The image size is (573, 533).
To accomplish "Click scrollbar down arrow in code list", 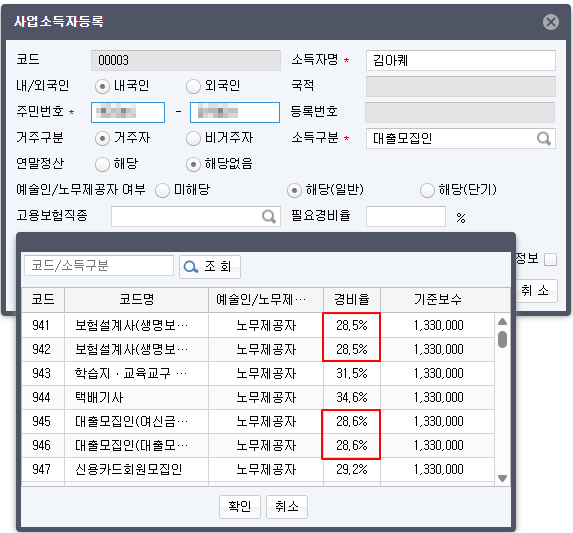I will click(502, 478).
